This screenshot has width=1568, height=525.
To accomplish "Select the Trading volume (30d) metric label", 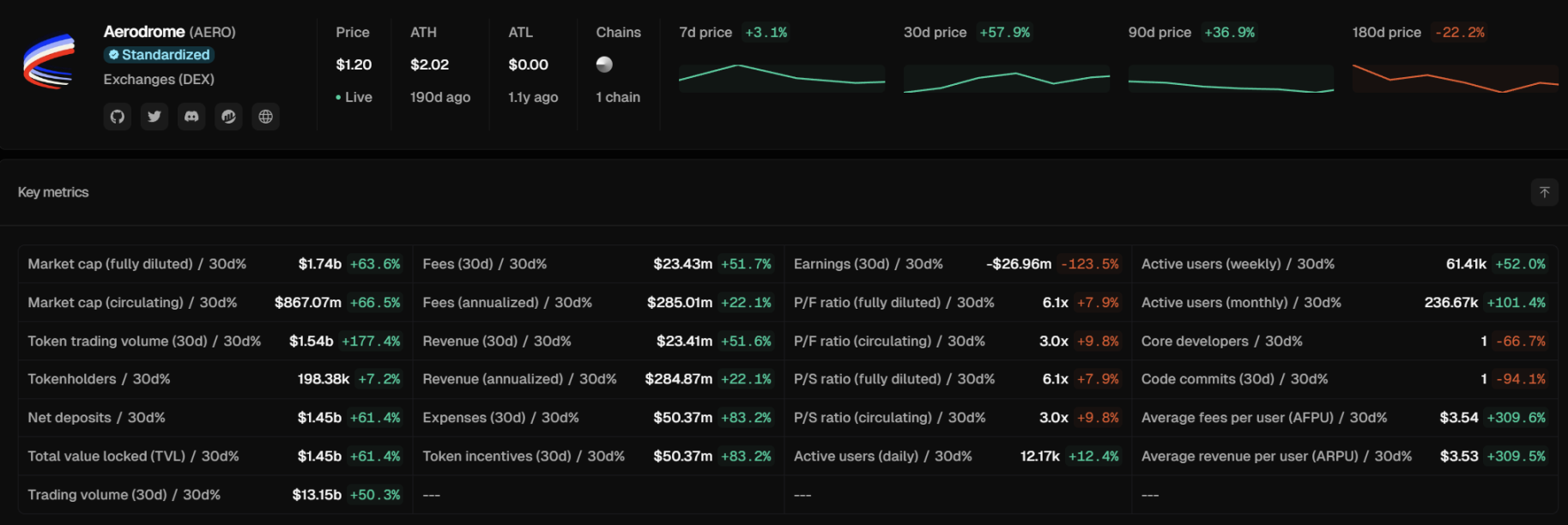I will 124,495.
